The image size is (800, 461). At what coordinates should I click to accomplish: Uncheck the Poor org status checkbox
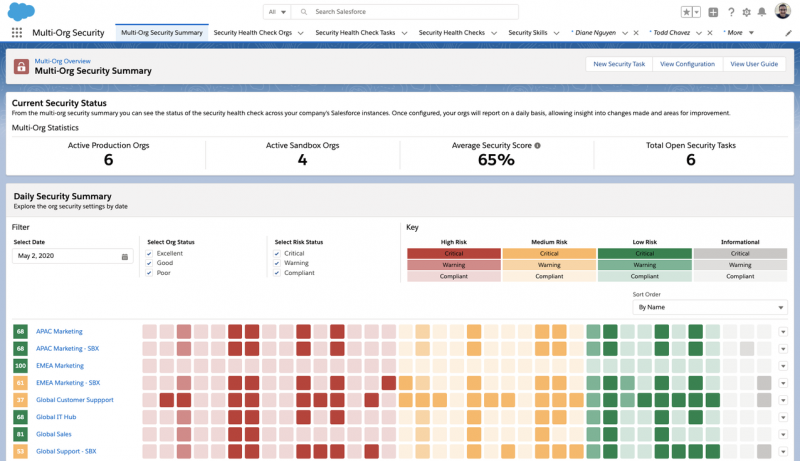[x=149, y=273]
